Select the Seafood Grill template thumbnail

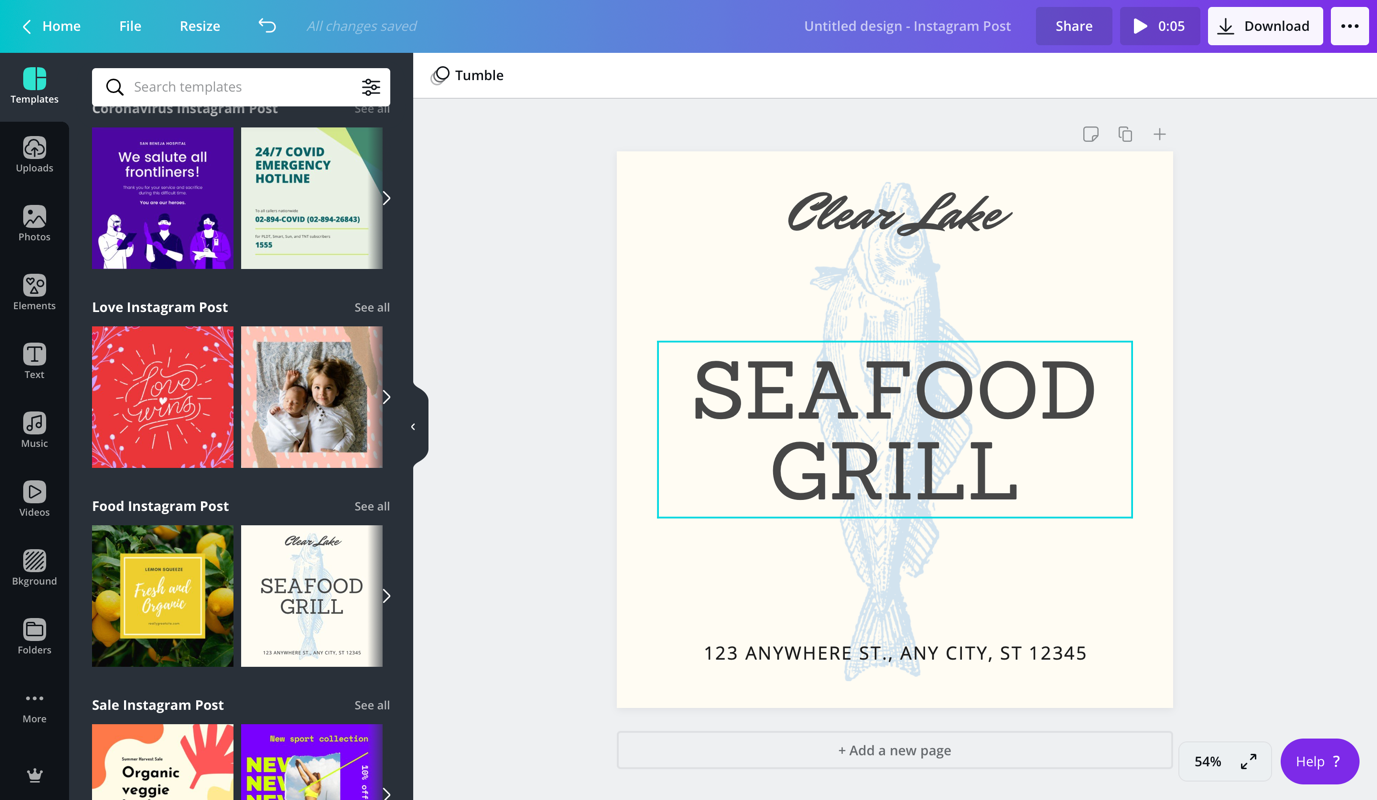[x=312, y=596]
